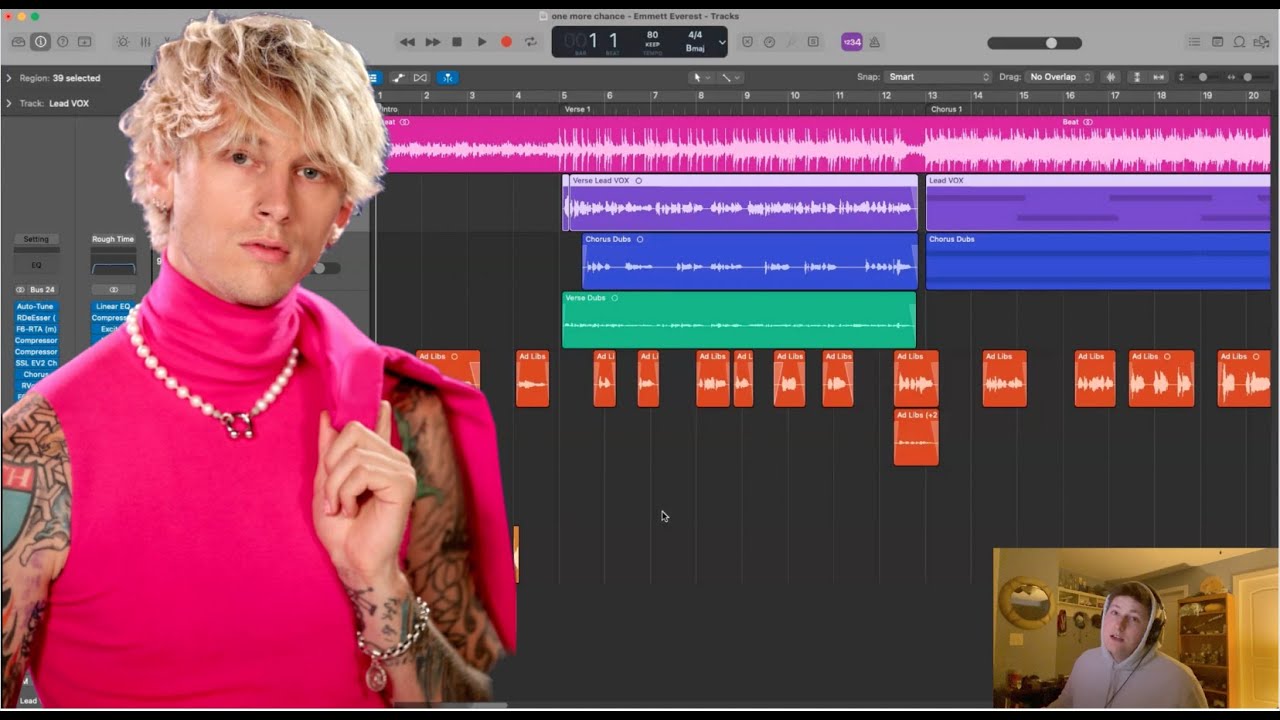Click the Chorus 1 arrangement marker
The height and width of the screenshot is (720, 1280).
[x=946, y=109]
